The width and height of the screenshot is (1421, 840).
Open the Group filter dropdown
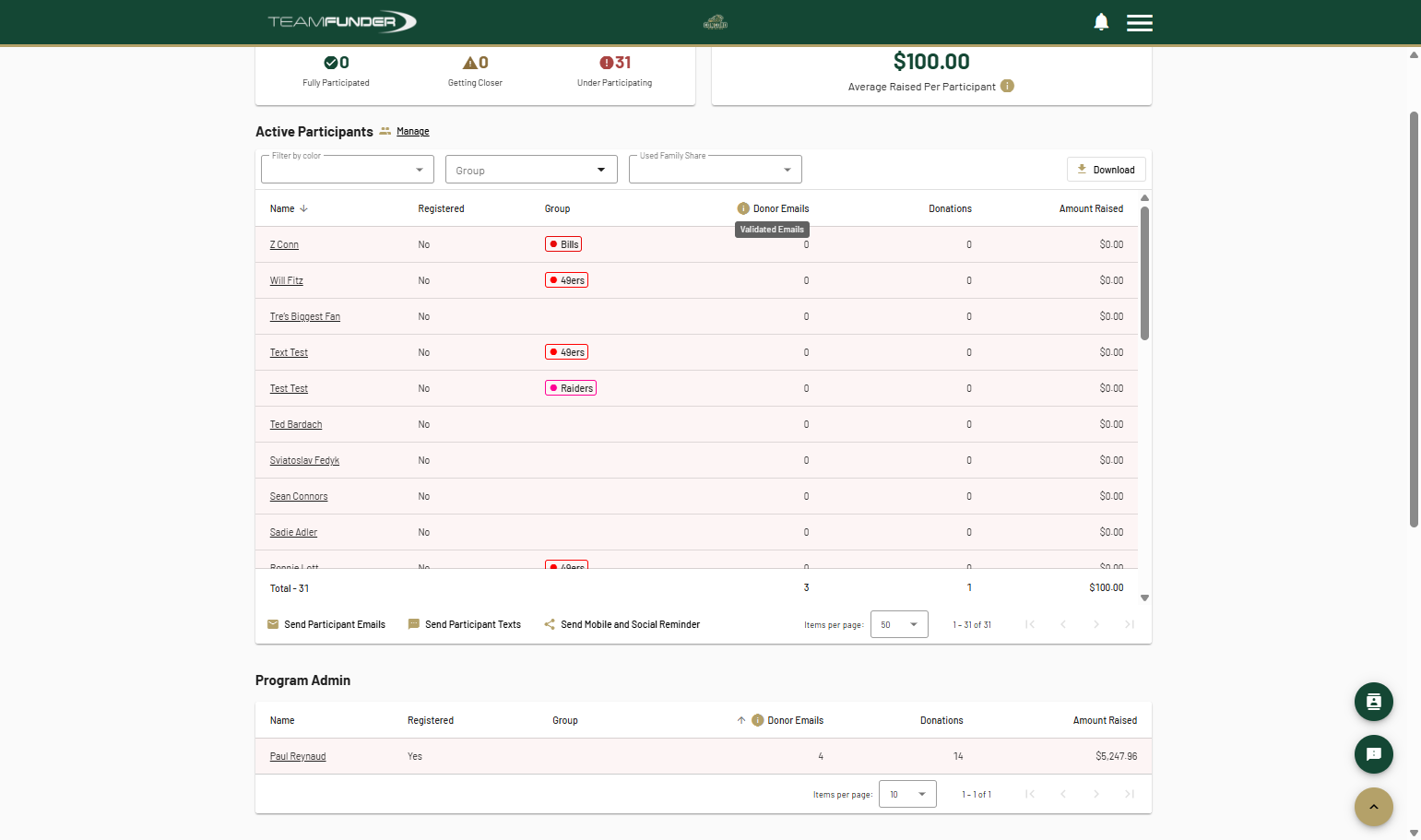click(x=531, y=170)
